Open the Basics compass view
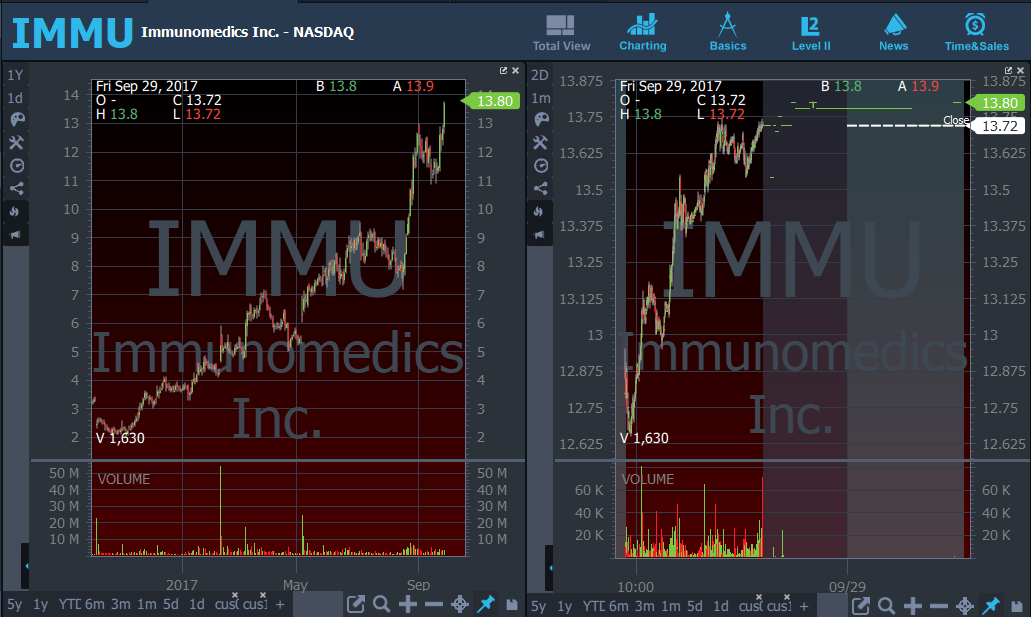Viewport: 1031px width, 617px height. click(x=727, y=33)
